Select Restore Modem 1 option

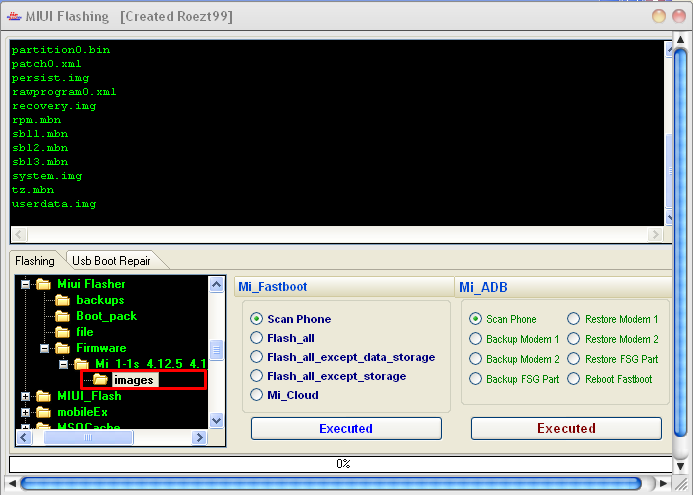574,319
